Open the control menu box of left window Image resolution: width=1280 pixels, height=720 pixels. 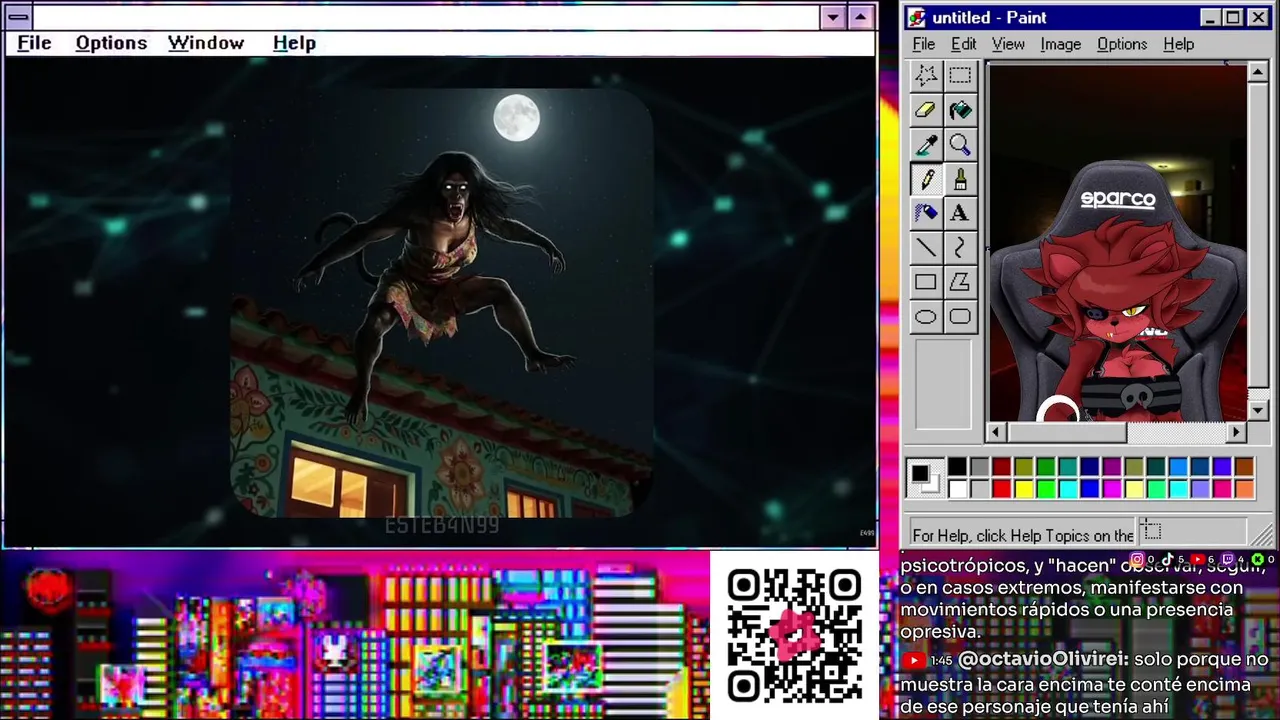coord(18,17)
